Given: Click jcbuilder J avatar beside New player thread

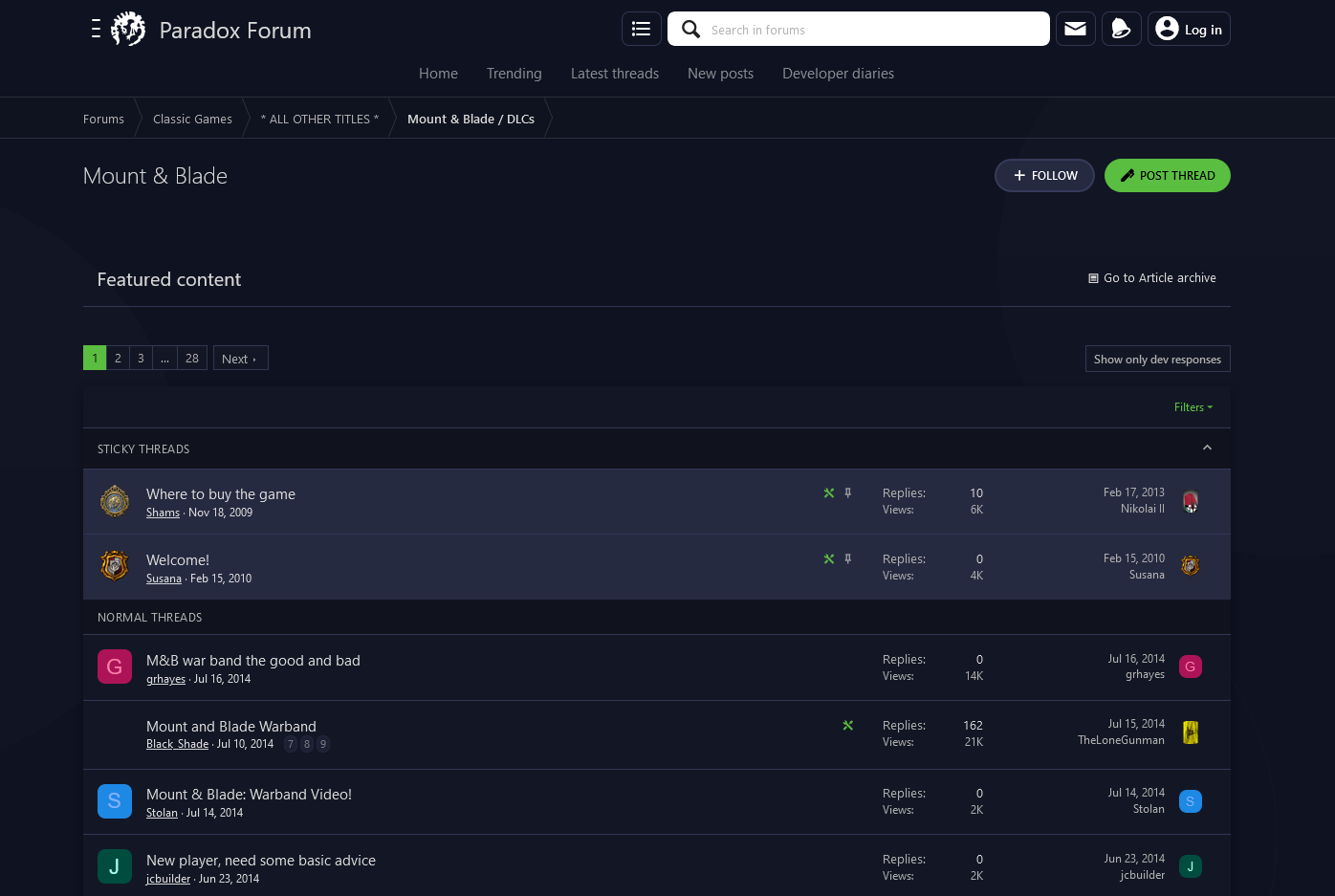Looking at the screenshot, I should (x=115, y=866).
